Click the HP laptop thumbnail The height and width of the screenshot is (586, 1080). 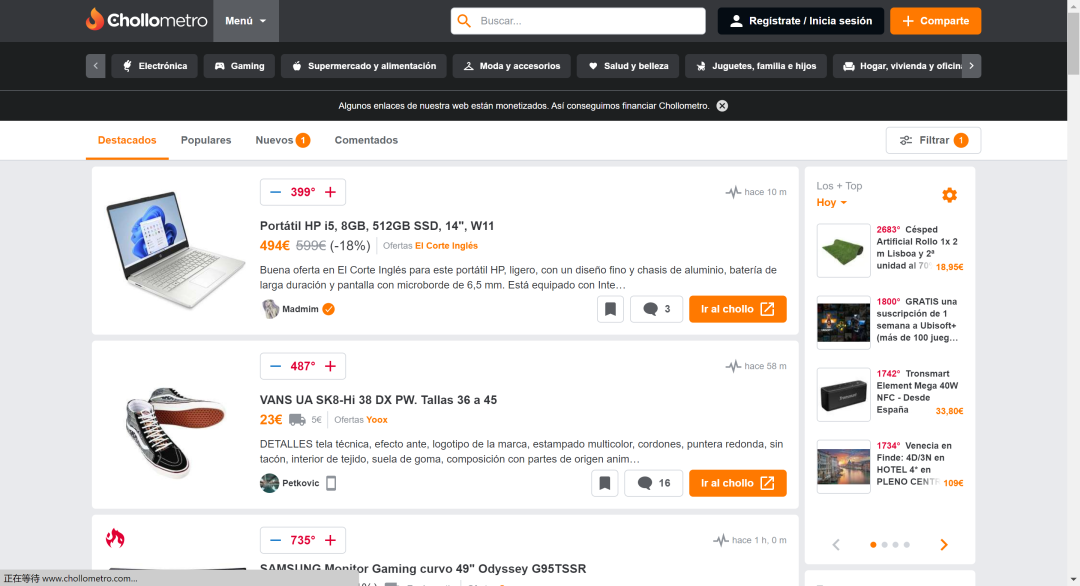click(176, 251)
